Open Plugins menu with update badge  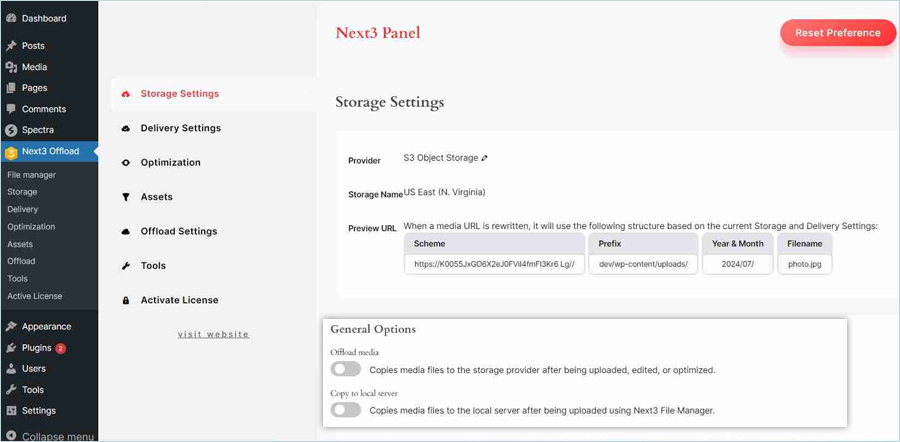37,348
